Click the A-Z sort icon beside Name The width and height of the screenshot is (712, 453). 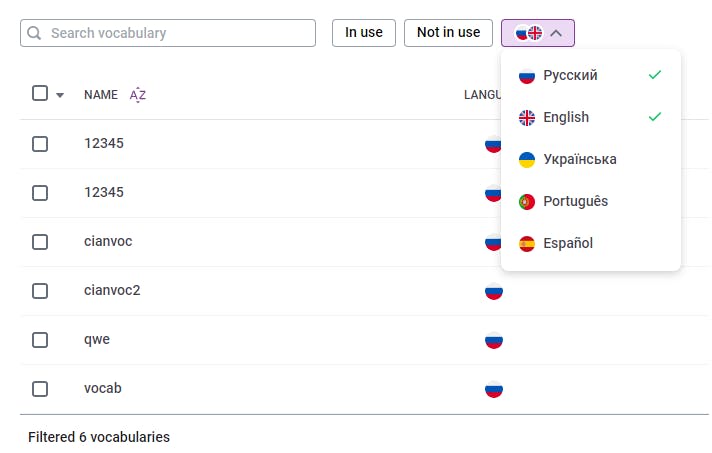(x=138, y=95)
